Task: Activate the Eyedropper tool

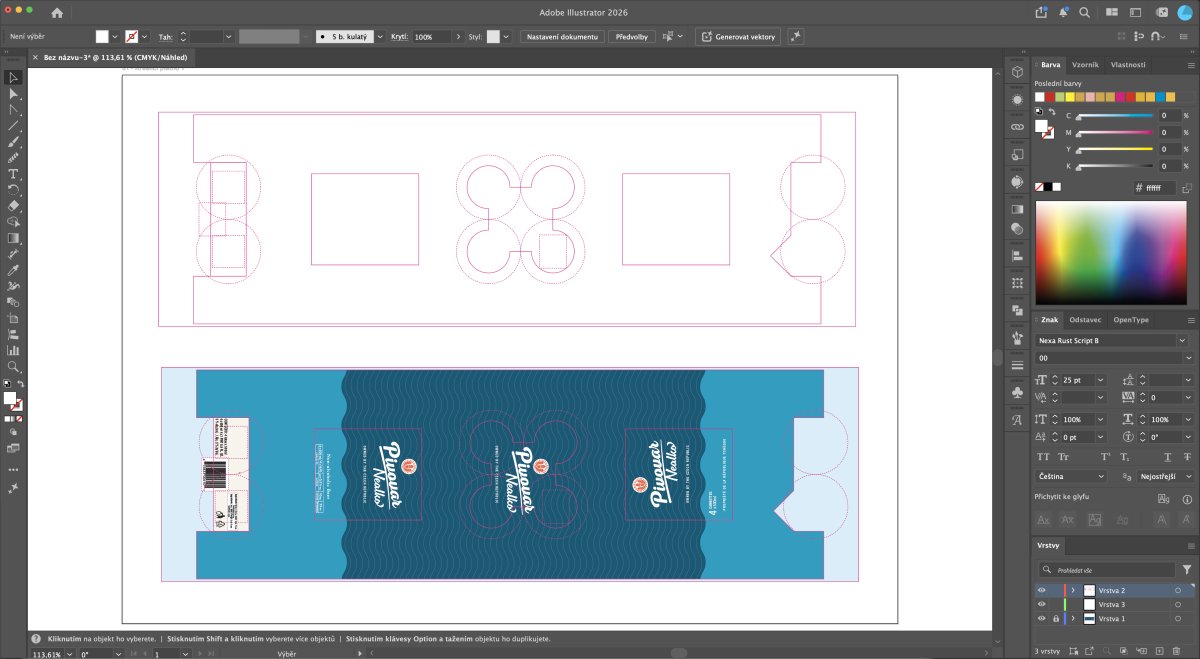Action: pos(13,270)
